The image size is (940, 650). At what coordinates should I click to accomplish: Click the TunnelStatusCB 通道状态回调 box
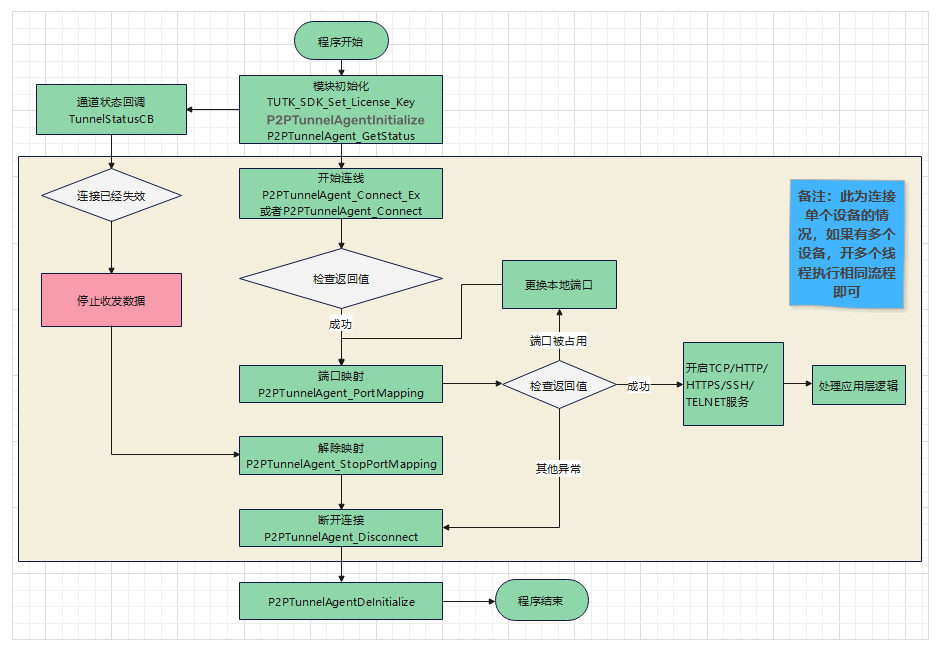[111, 109]
